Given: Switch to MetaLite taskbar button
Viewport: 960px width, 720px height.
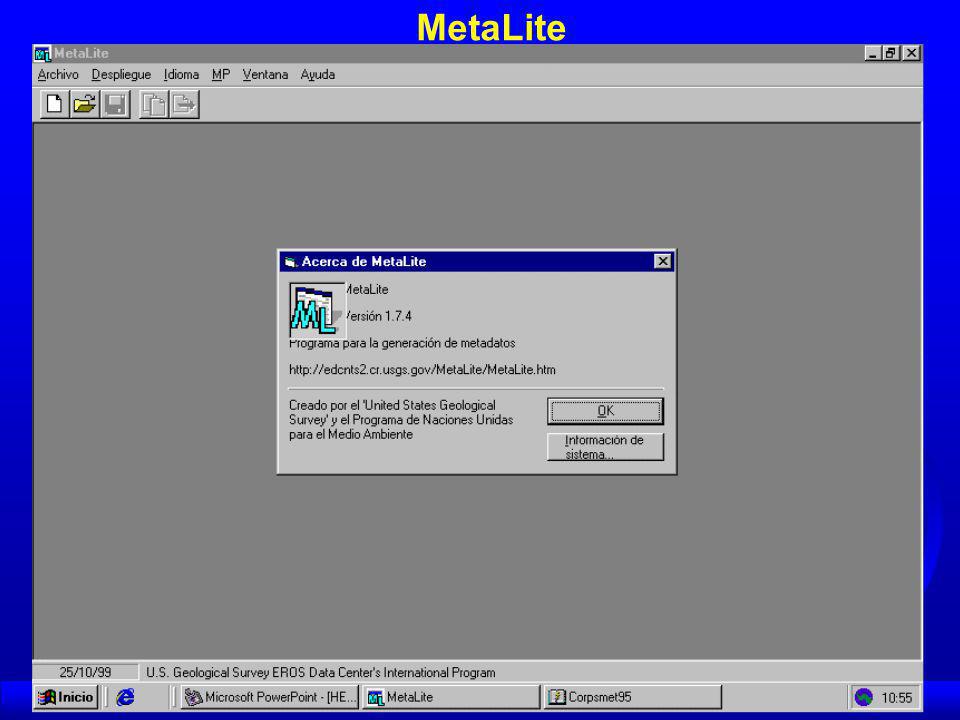Looking at the screenshot, I should (451, 697).
